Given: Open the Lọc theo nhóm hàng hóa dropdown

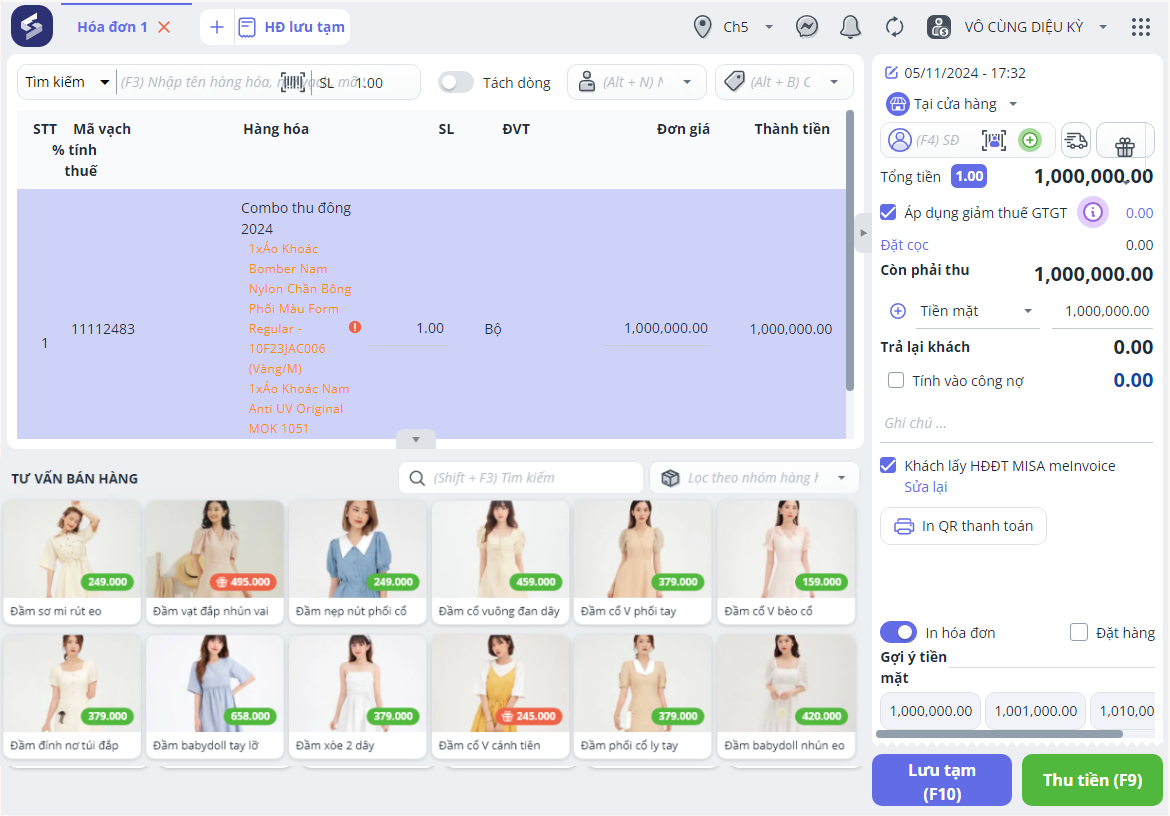Looking at the screenshot, I should pyautogui.click(x=841, y=477).
